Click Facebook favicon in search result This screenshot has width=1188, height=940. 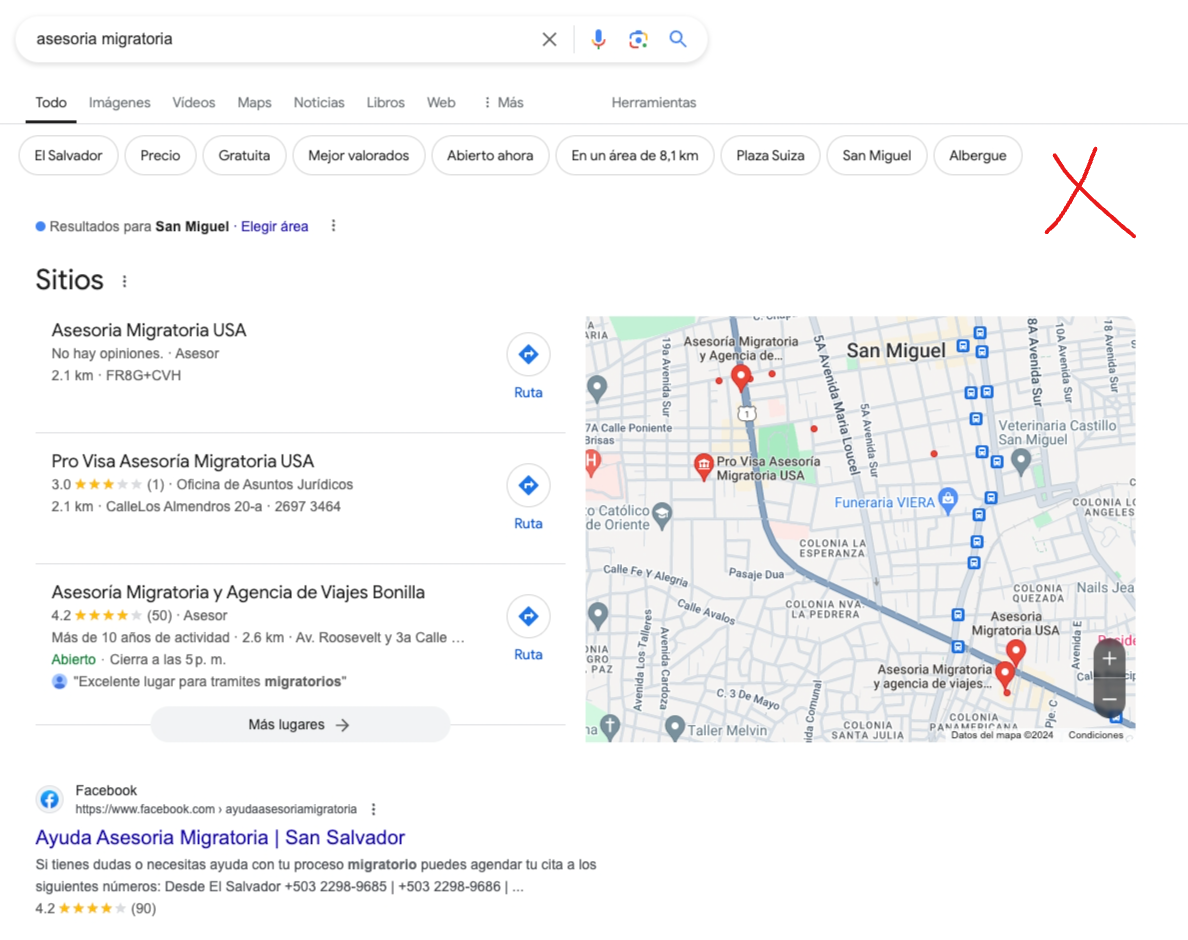49,799
